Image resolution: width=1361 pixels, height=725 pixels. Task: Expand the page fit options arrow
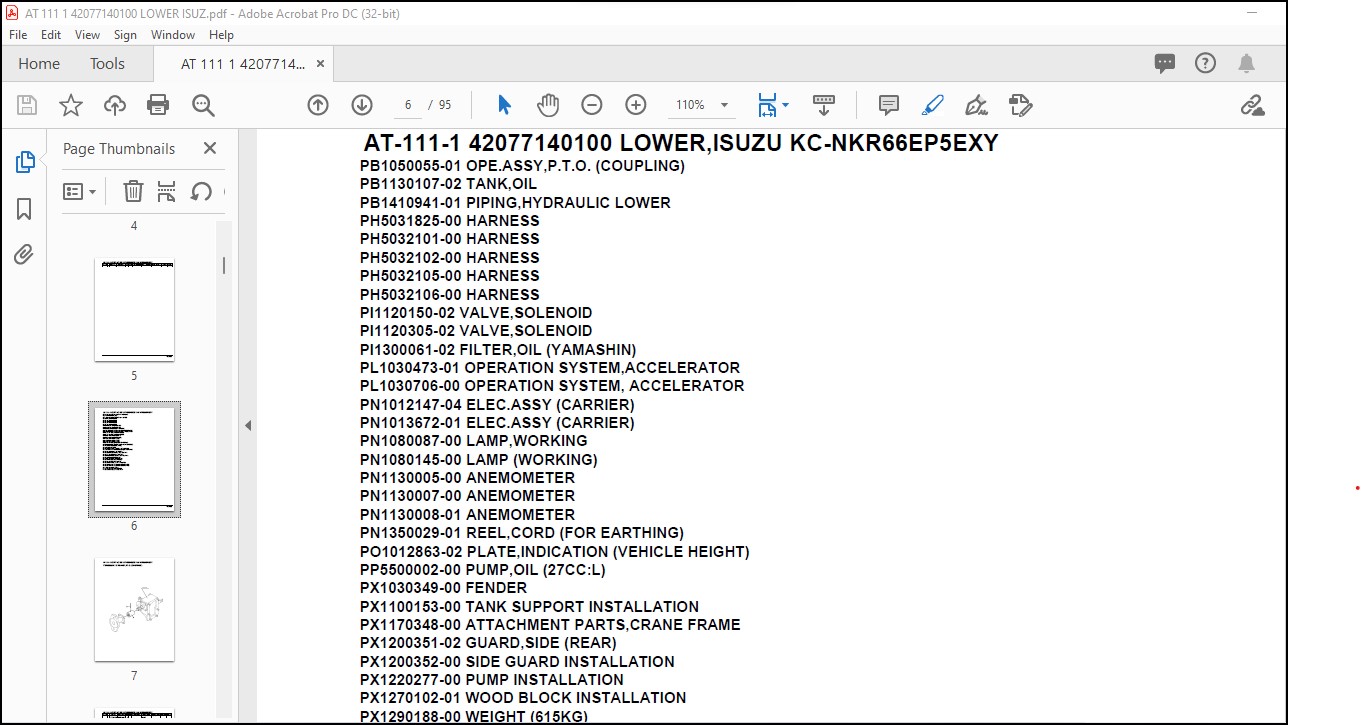(785, 105)
